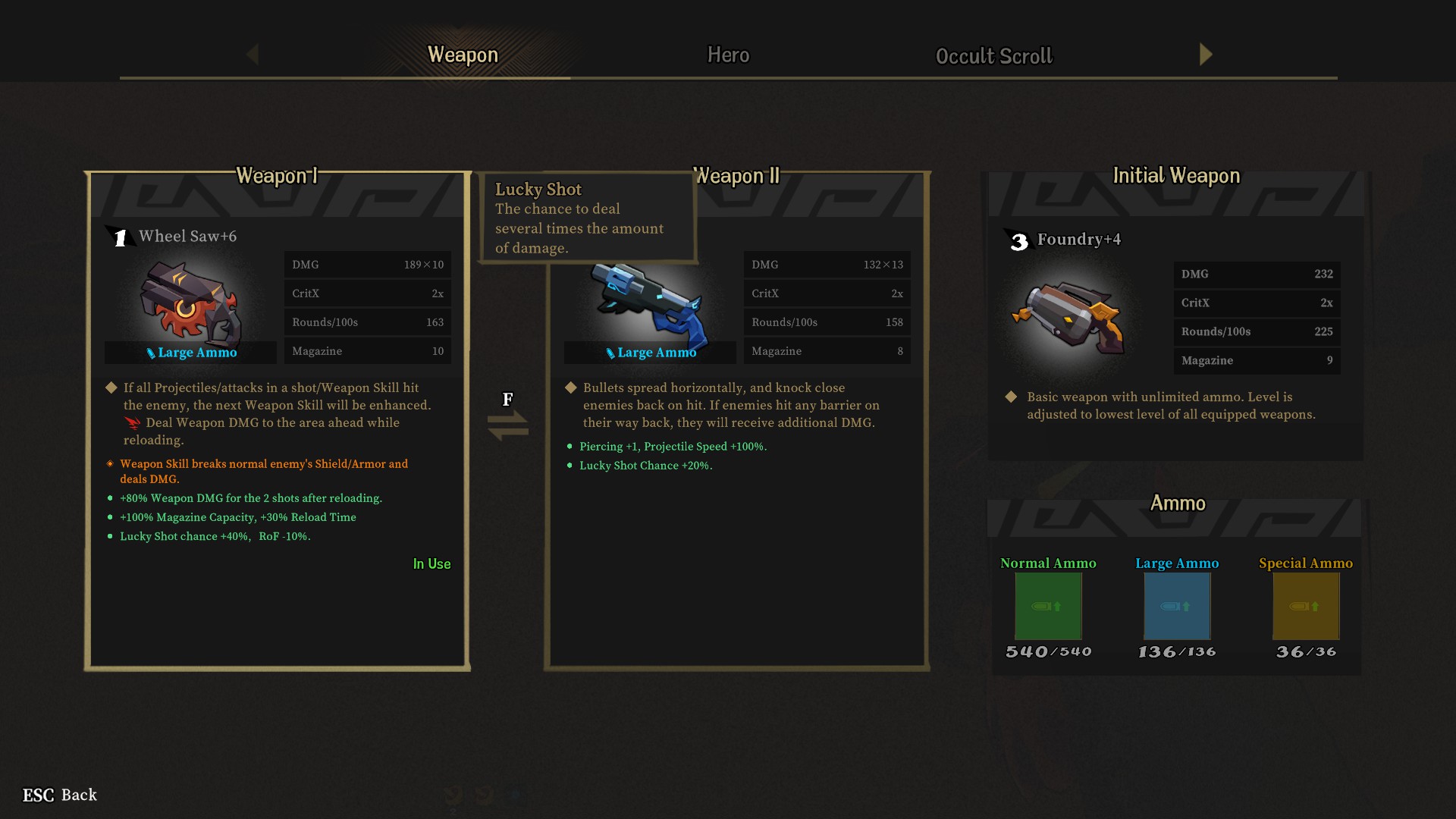Click the In Use status label
Image resolution: width=1456 pixels, height=819 pixels.
point(431,563)
